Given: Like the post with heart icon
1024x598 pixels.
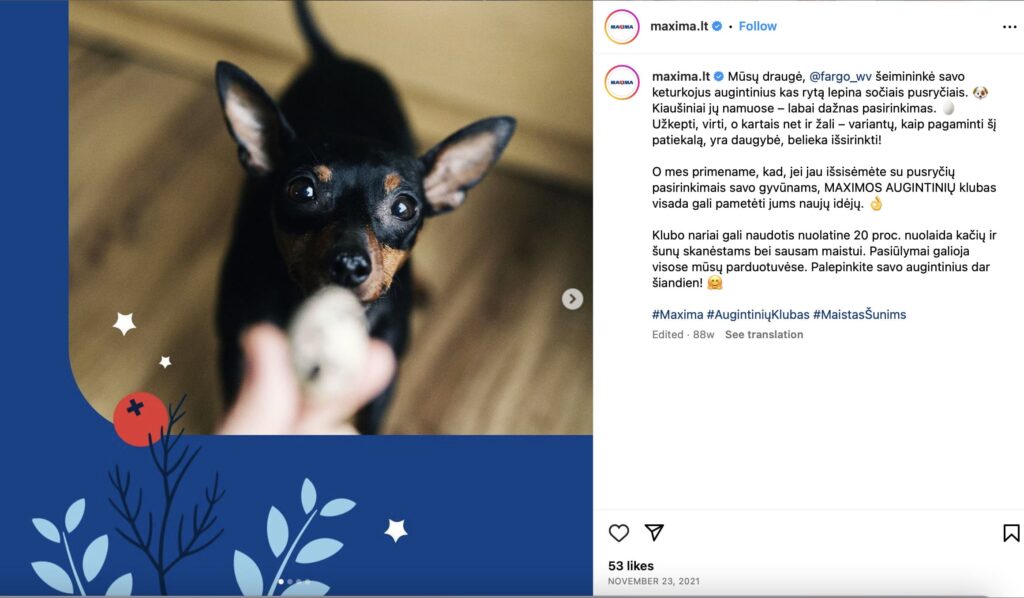Looking at the screenshot, I should [618, 533].
